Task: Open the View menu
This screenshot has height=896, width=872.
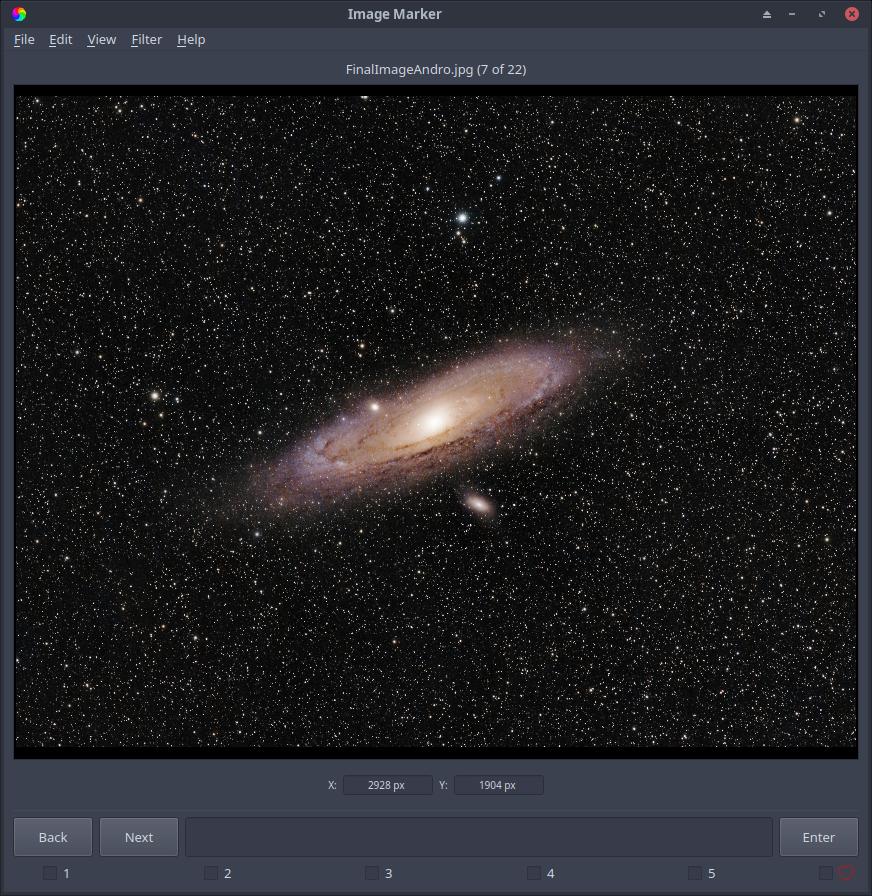Action: pyautogui.click(x=102, y=39)
